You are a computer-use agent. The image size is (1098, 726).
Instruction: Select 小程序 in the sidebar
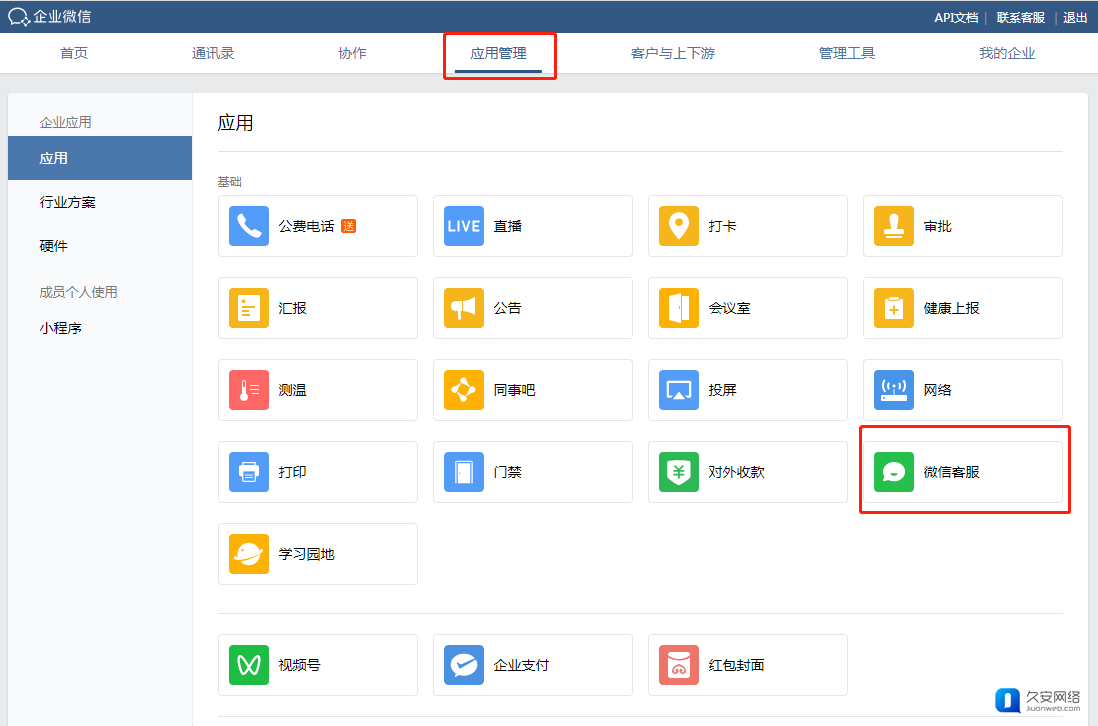[61, 328]
